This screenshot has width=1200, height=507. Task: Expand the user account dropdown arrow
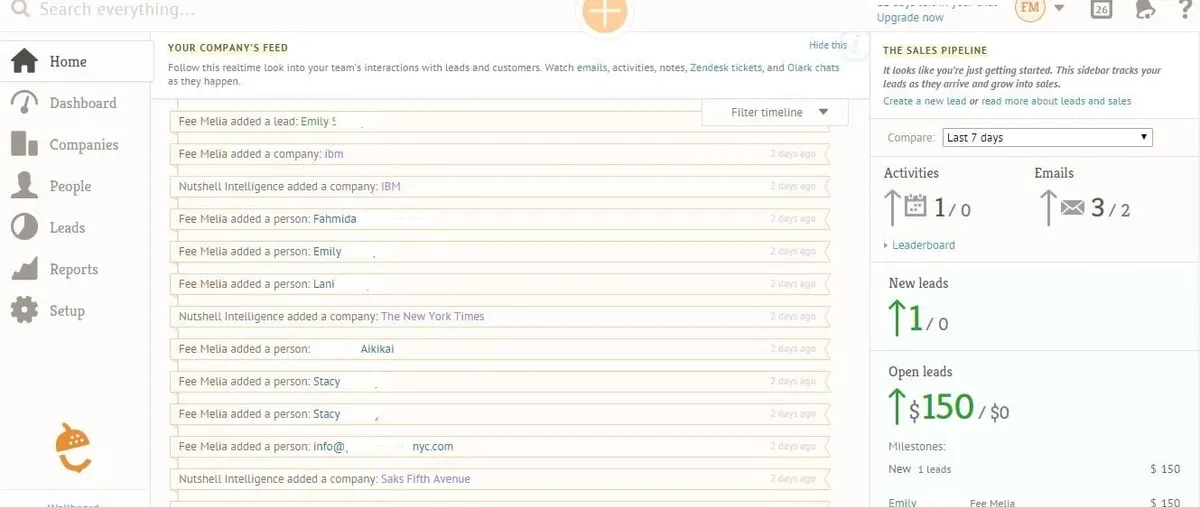(1059, 10)
